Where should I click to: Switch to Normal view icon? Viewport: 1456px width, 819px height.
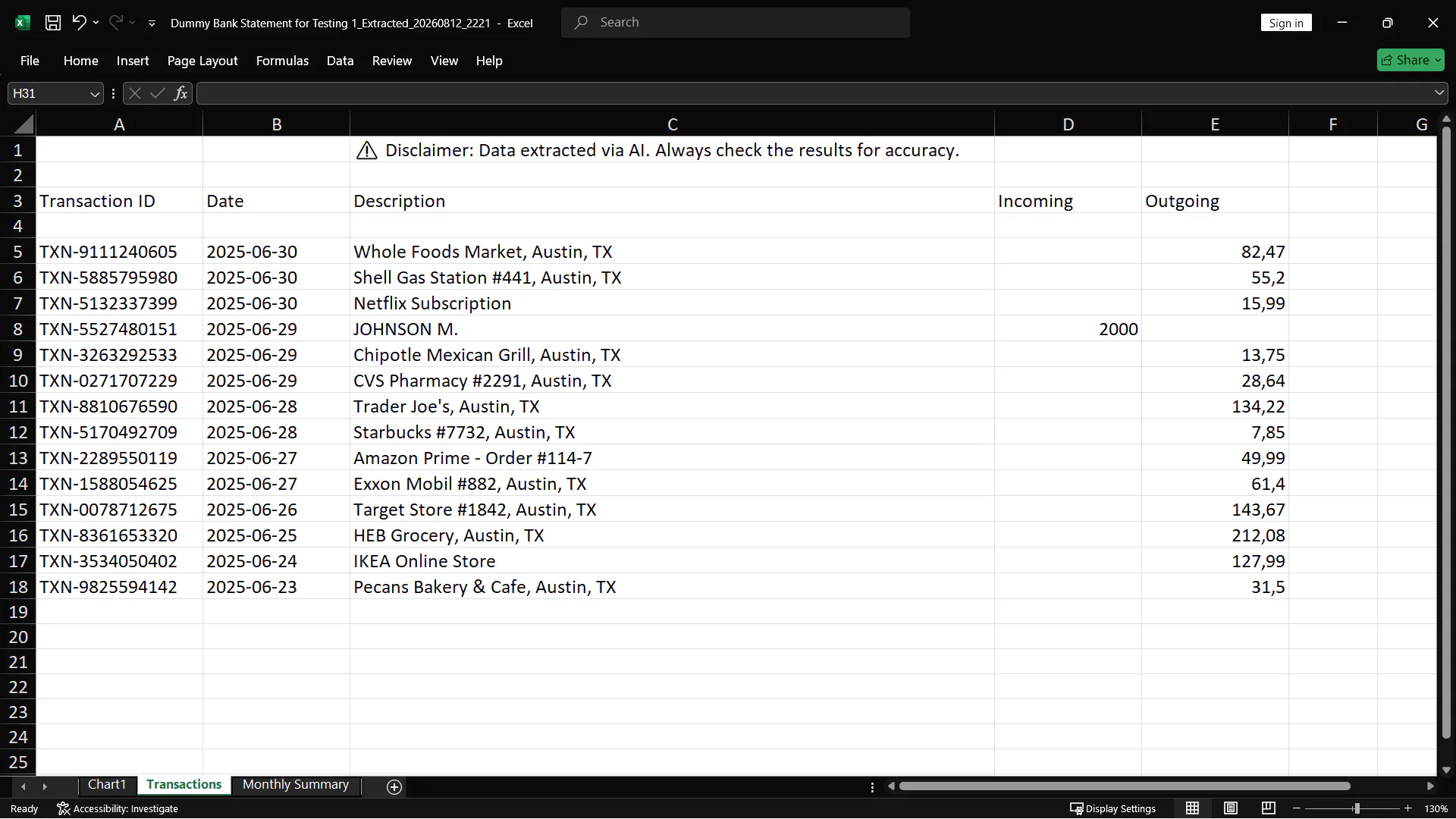point(1193,808)
